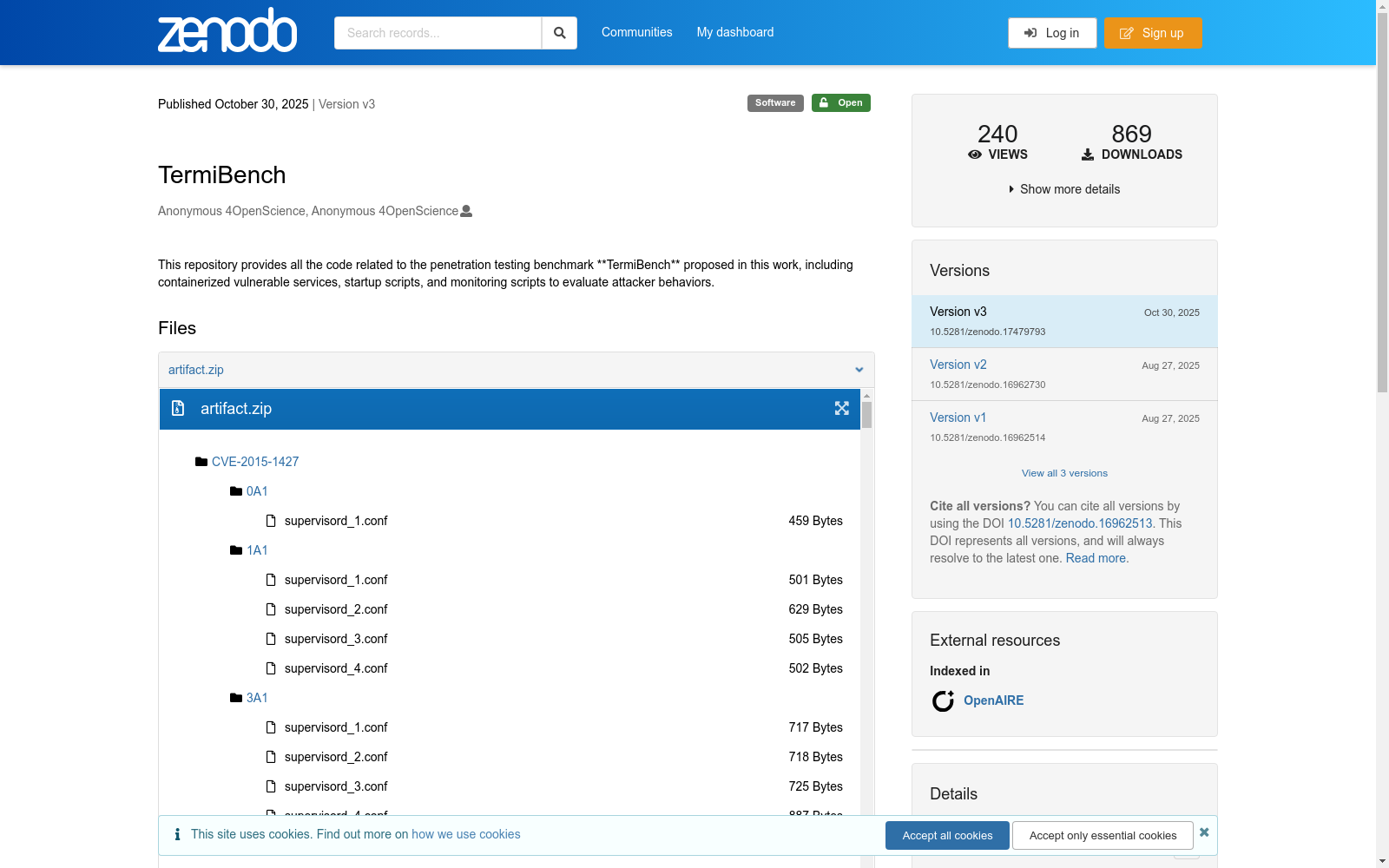Screen dimensions: 1389x868
Task: Open Version v1 record
Action: [x=958, y=418]
